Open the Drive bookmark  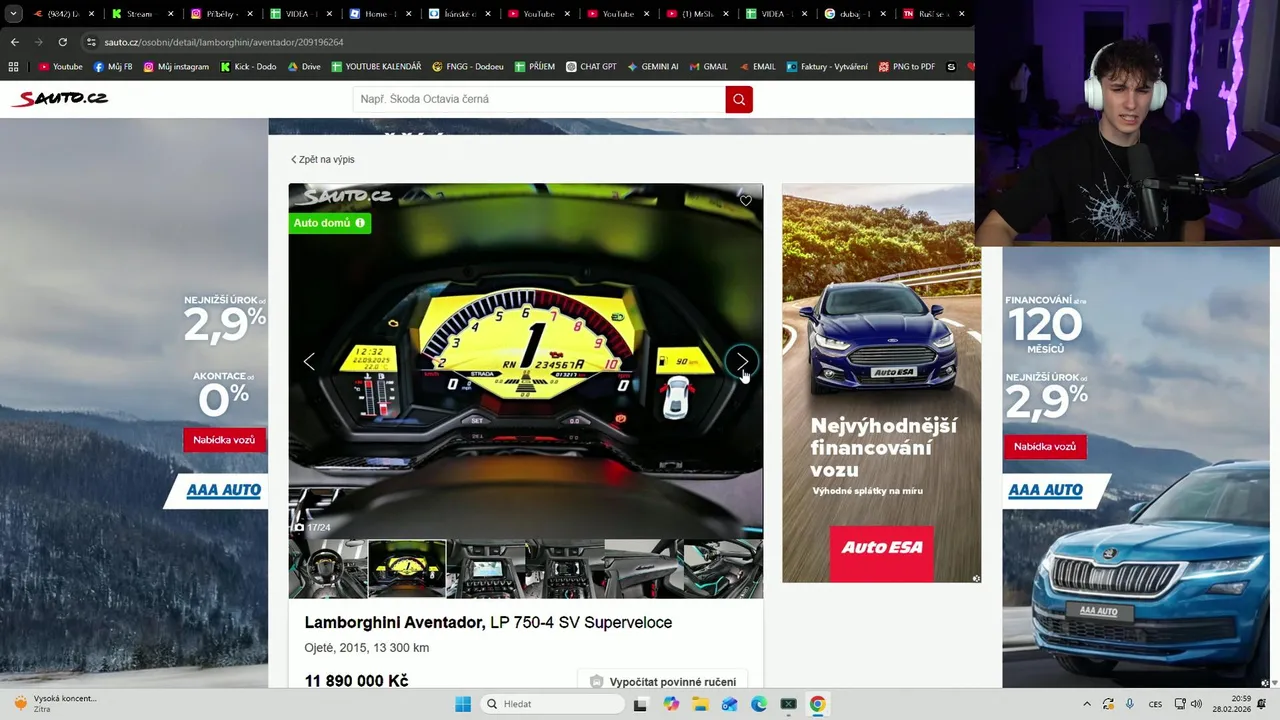pyautogui.click(x=304, y=67)
